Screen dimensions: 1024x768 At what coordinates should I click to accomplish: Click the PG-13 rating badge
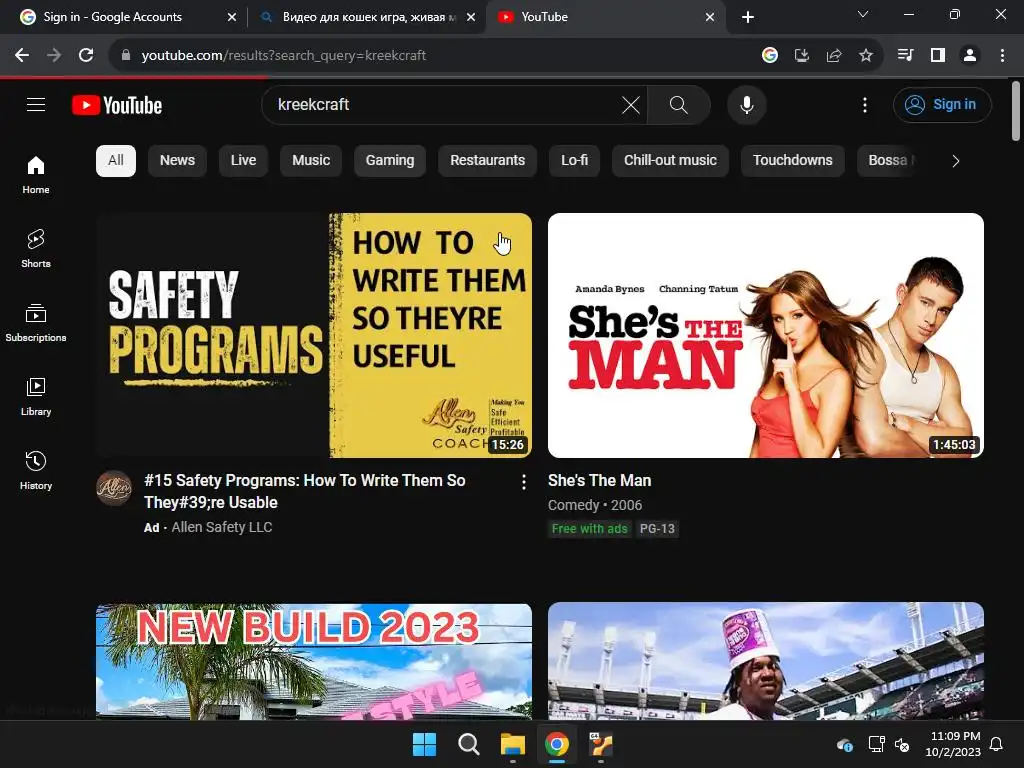[x=657, y=529]
